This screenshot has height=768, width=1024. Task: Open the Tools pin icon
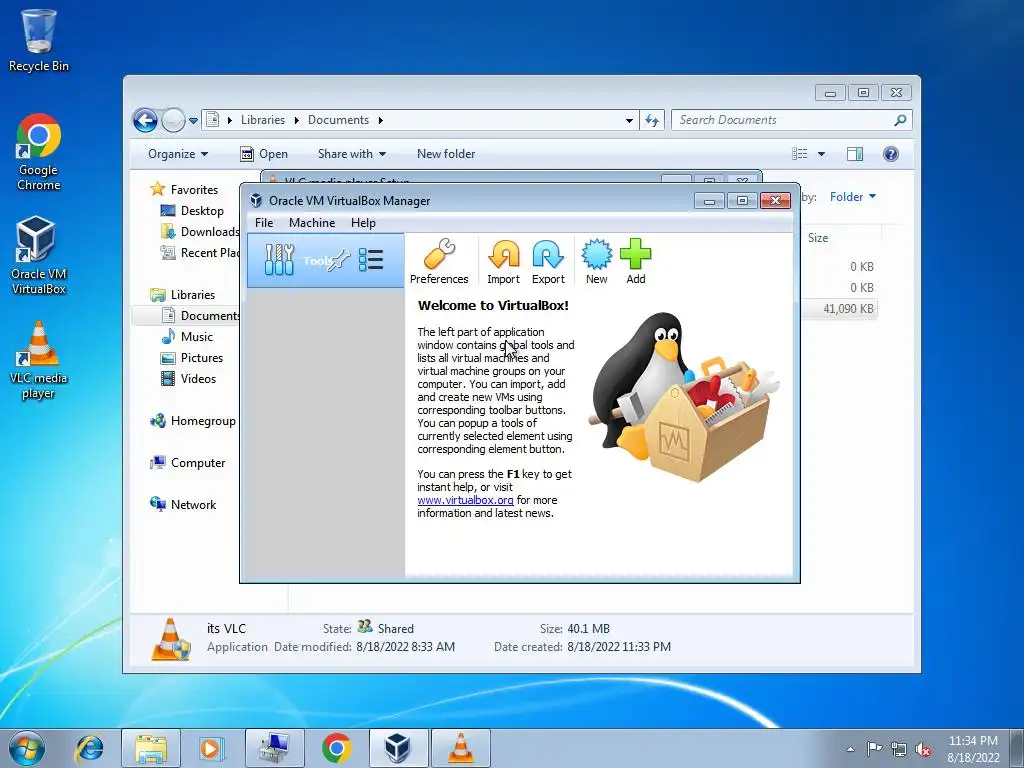tap(338, 260)
